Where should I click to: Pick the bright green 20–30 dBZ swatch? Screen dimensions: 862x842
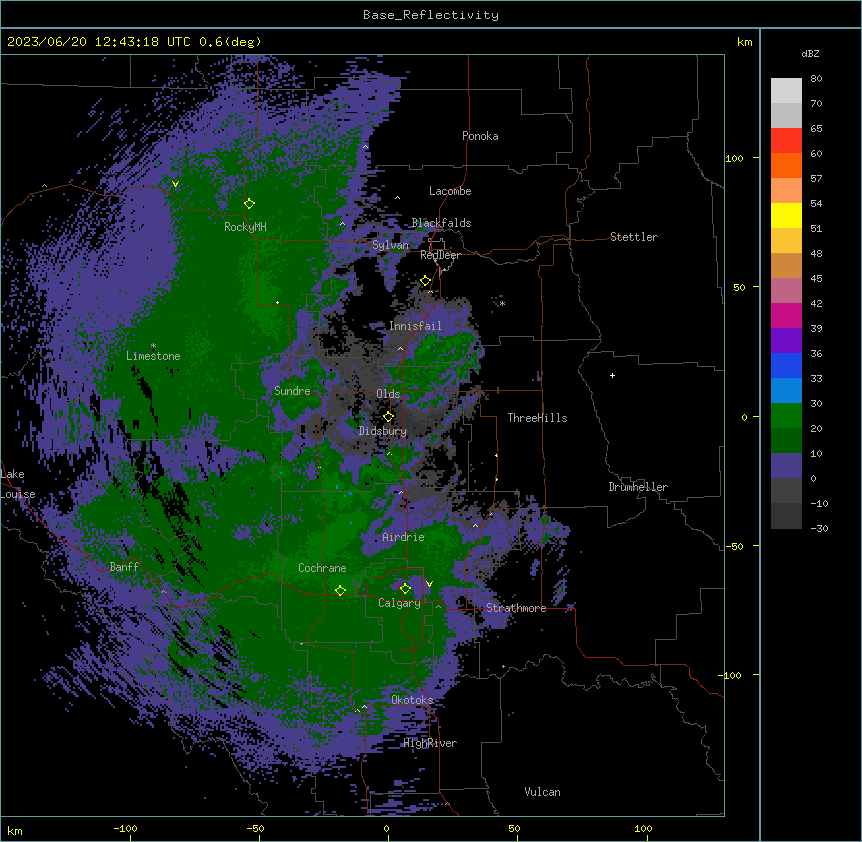786,416
